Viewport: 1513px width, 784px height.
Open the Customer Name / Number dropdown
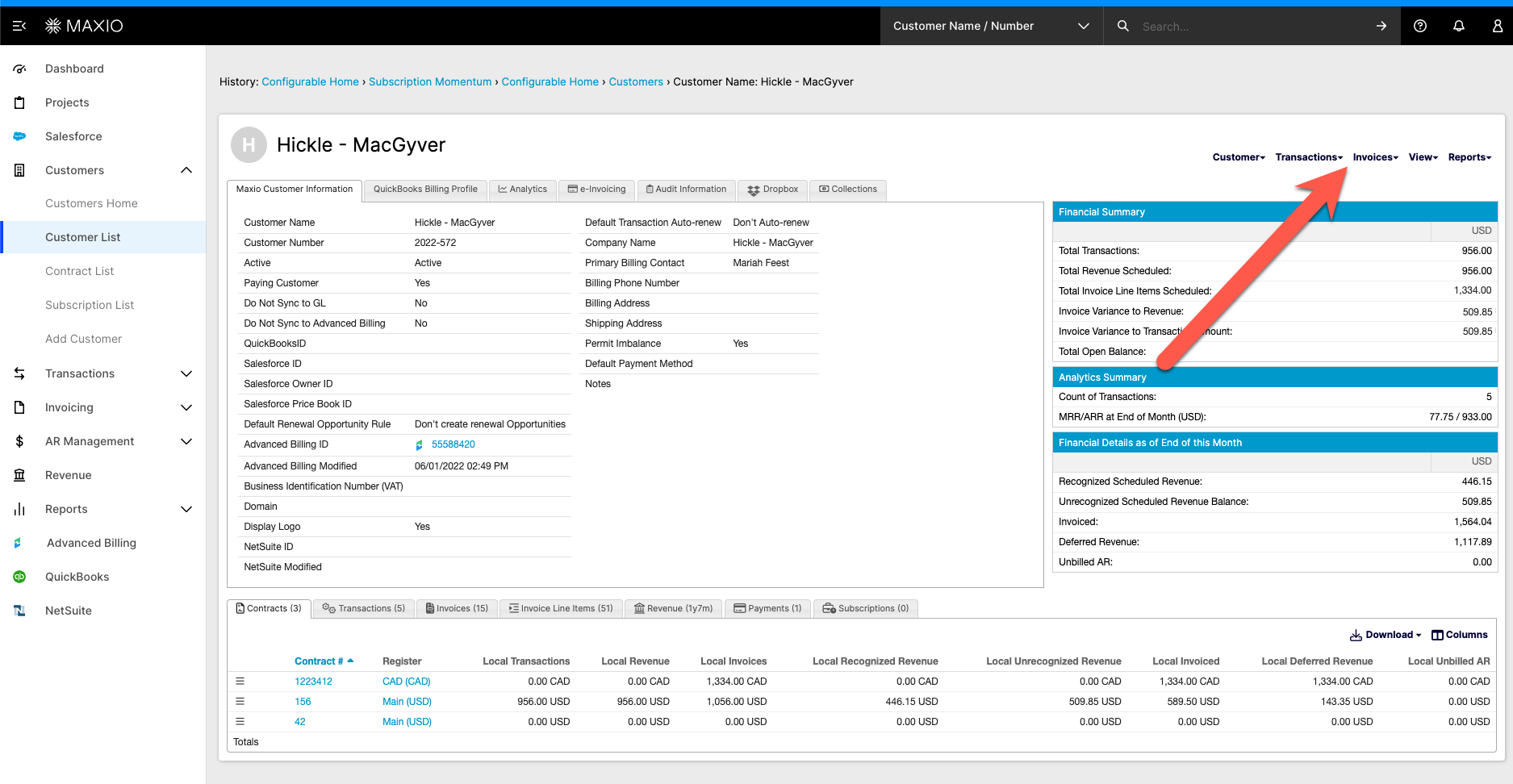991,26
